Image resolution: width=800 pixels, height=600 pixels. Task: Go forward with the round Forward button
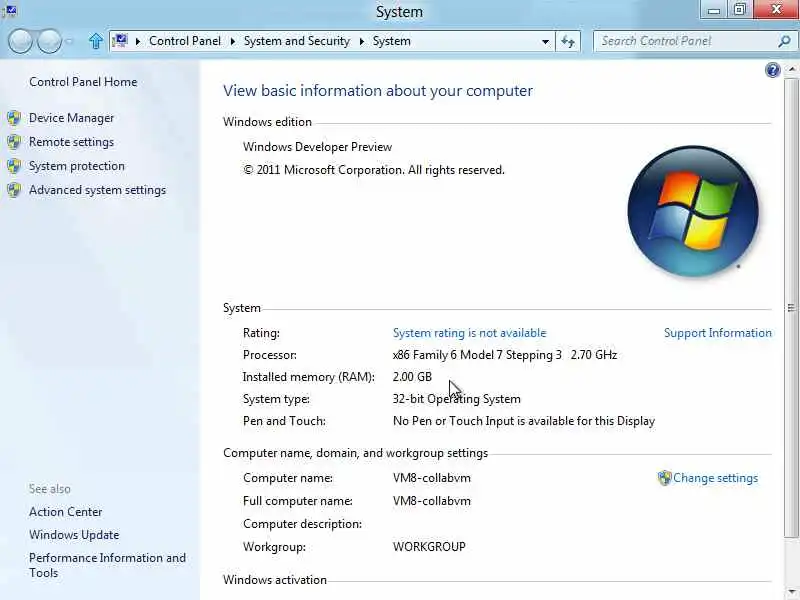[49, 41]
